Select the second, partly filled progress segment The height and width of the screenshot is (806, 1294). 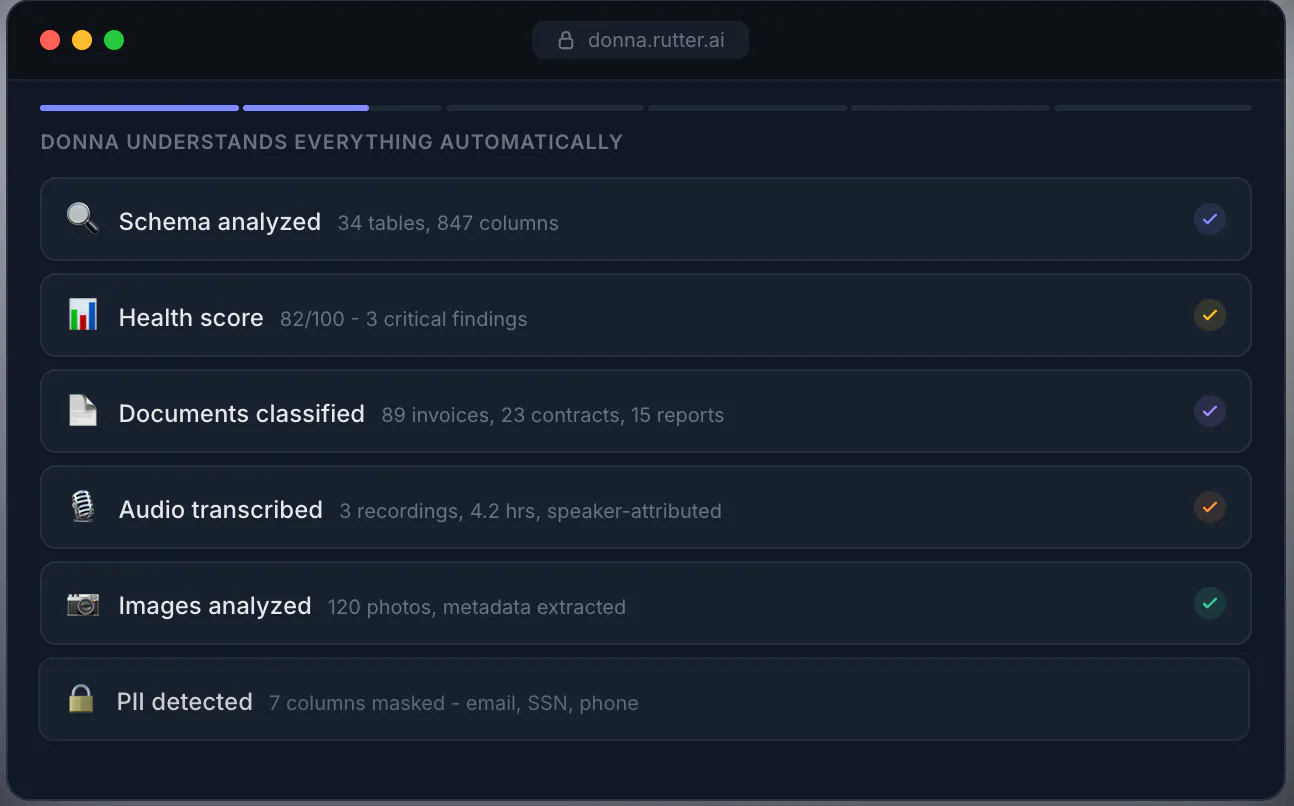click(x=342, y=108)
